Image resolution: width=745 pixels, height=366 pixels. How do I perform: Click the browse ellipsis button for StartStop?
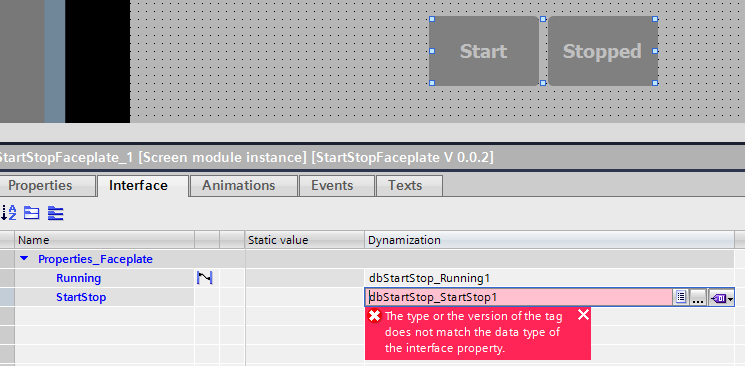tap(697, 298)
